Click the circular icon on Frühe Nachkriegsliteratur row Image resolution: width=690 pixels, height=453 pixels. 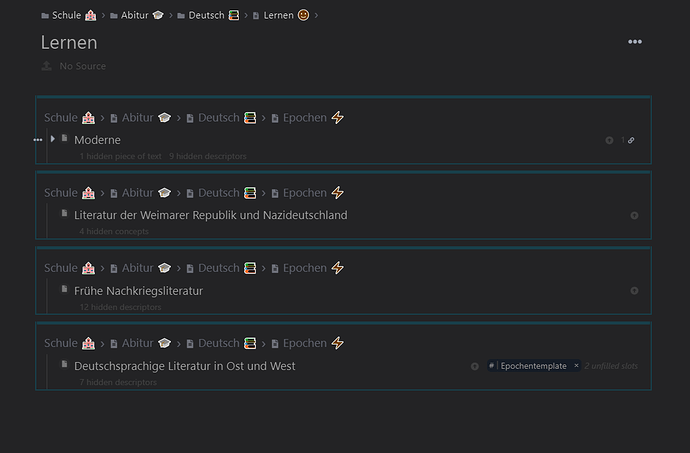coord(634,291)
